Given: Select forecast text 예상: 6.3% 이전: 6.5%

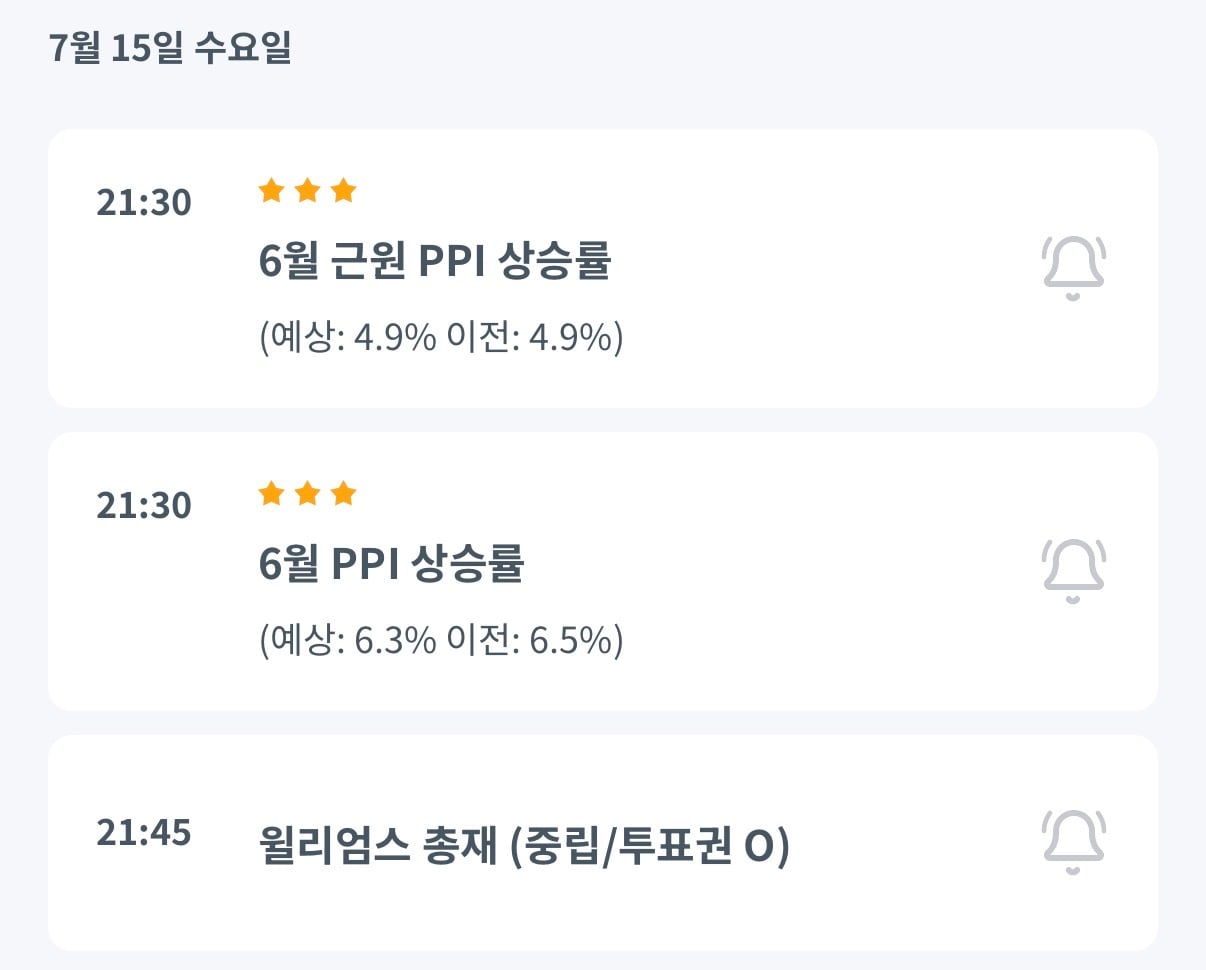Looking at the screenshot, I should pos(441,640).
